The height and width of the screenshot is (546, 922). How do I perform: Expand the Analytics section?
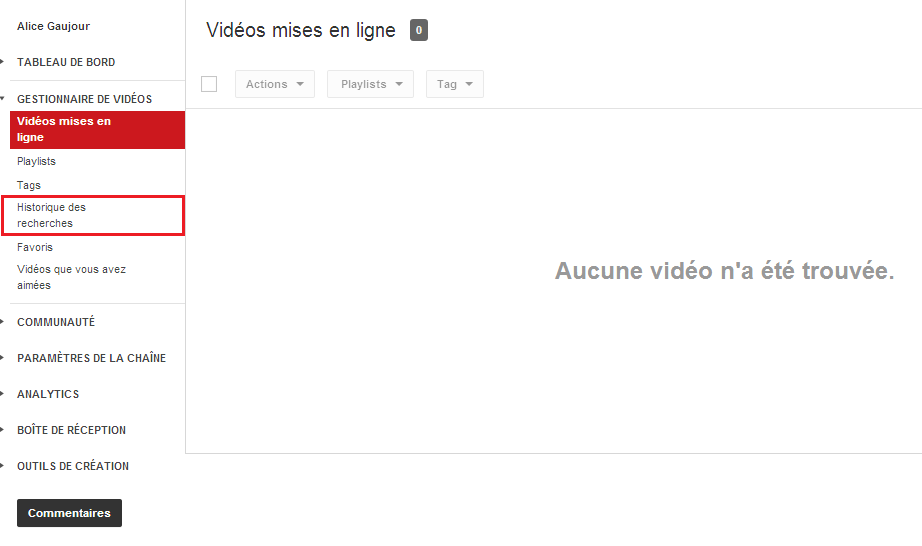click(48, 394)
